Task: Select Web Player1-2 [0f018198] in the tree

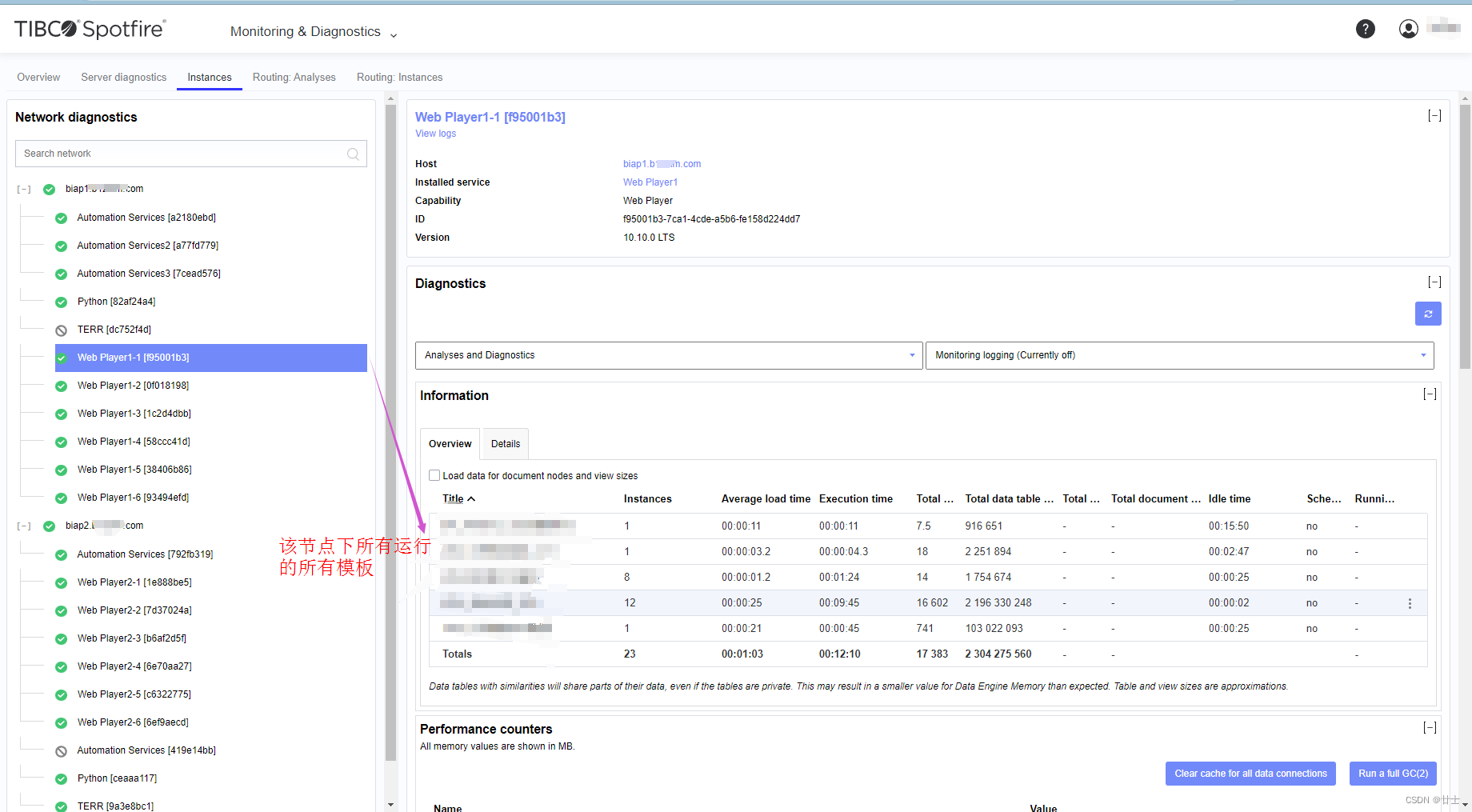Action: (133, 386)
